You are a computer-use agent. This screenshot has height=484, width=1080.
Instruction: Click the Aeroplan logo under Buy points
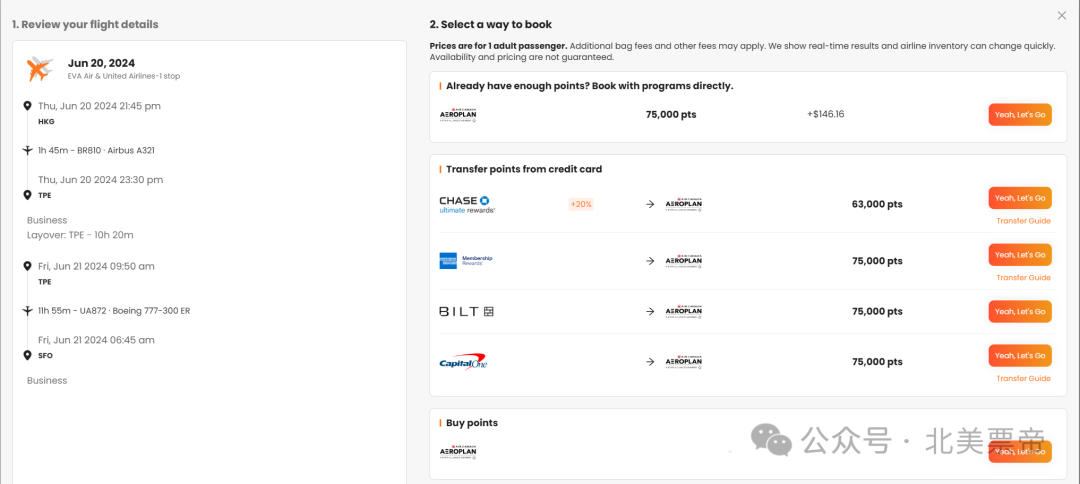[458, 452]
